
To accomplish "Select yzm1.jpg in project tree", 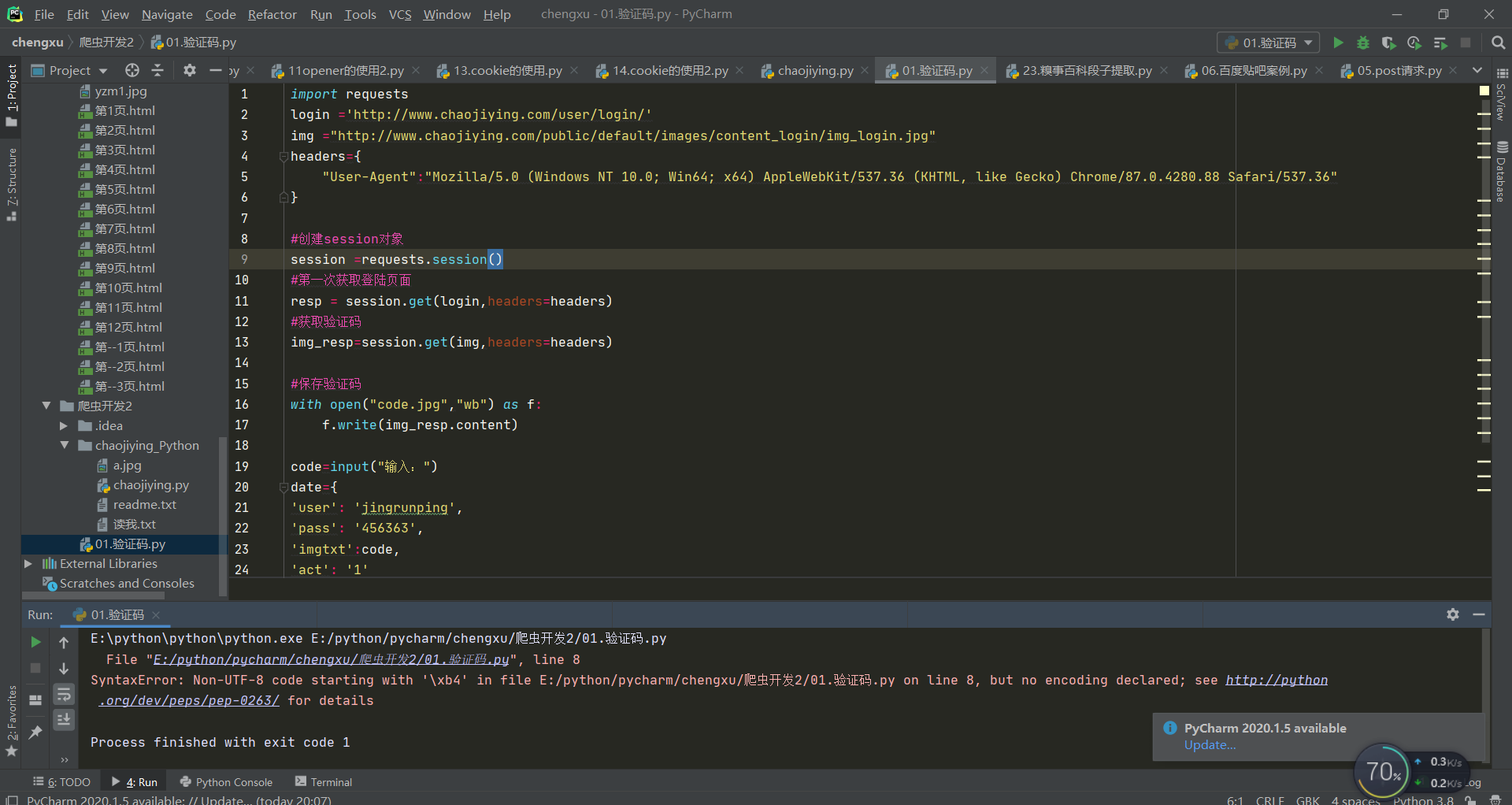I will click(x=120, y=91).
